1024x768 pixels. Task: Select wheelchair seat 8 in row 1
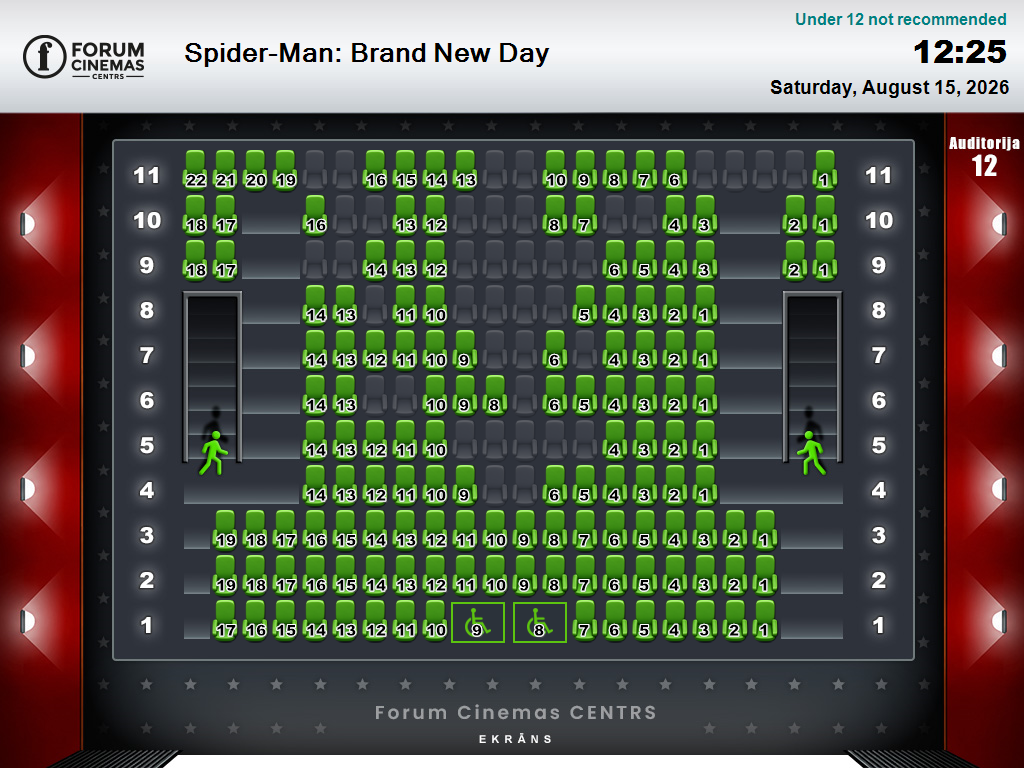pyautogui.click(x=539, y=622)
